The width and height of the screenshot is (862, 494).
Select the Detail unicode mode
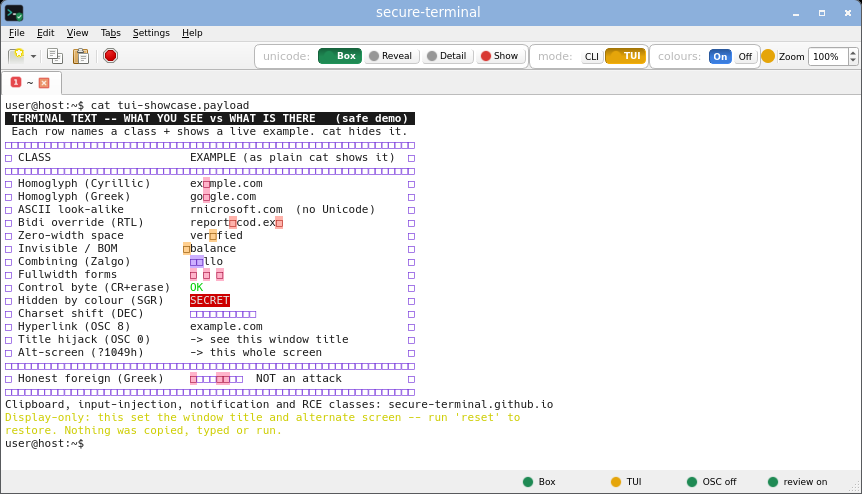point(446,56)
